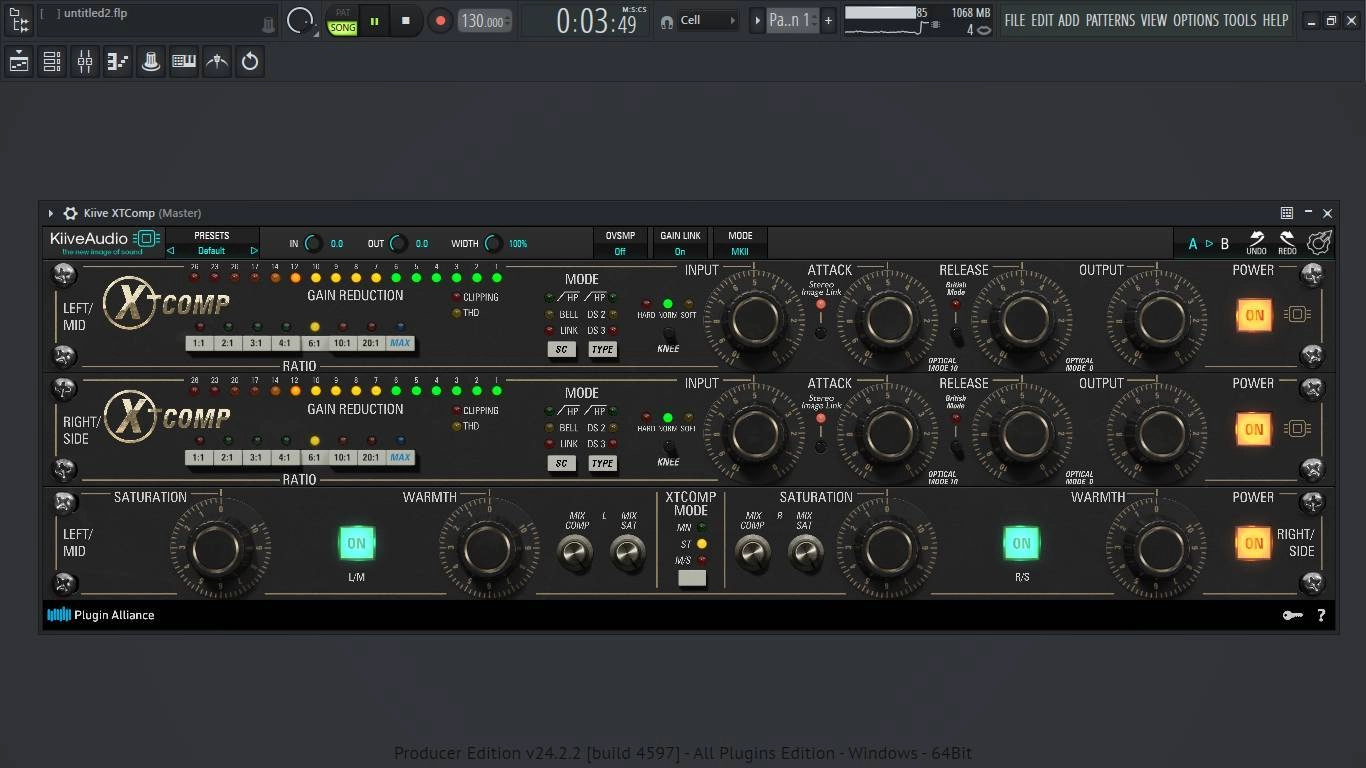Screen dimensions: 1366x768
Task: Open the question mark help icon
Action: click(x=1321, y=615)
